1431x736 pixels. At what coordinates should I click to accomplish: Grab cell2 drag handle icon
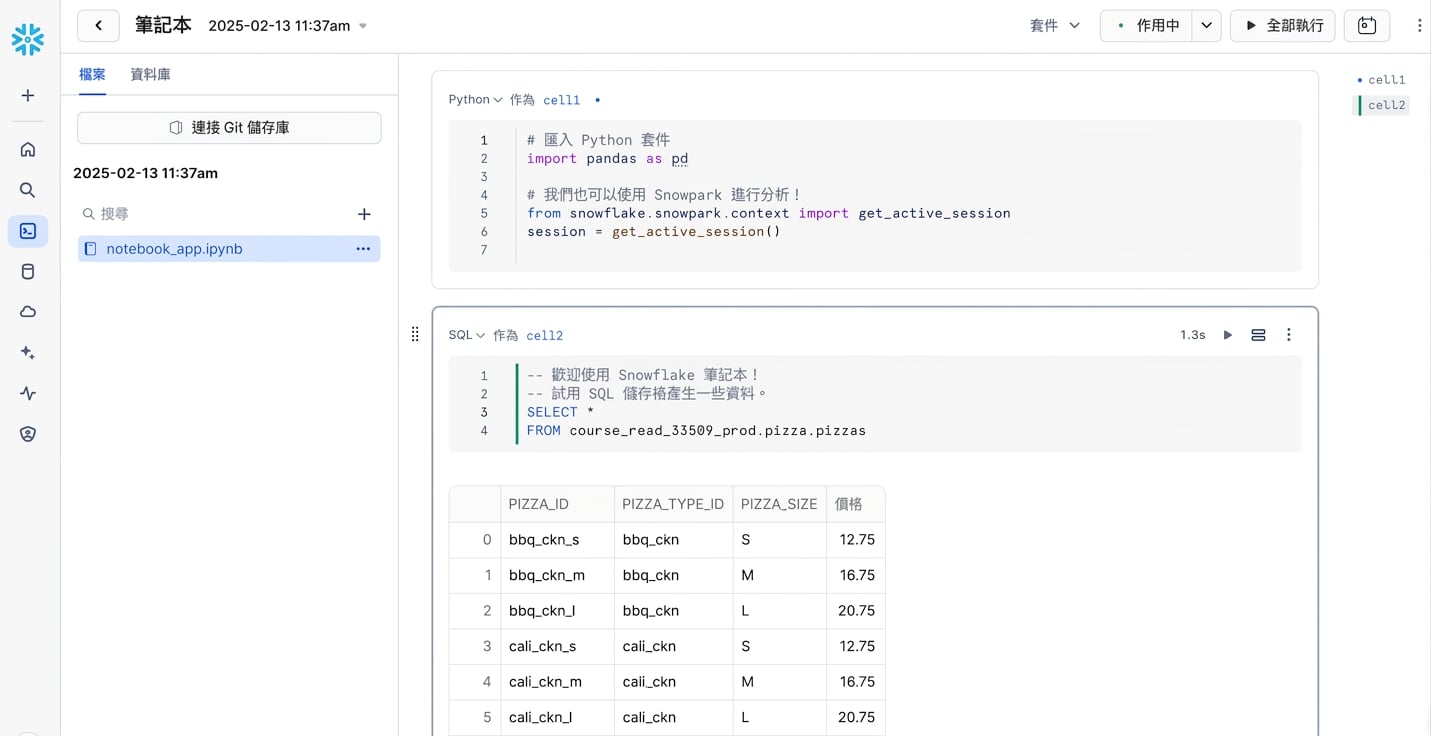coord(415,334)
